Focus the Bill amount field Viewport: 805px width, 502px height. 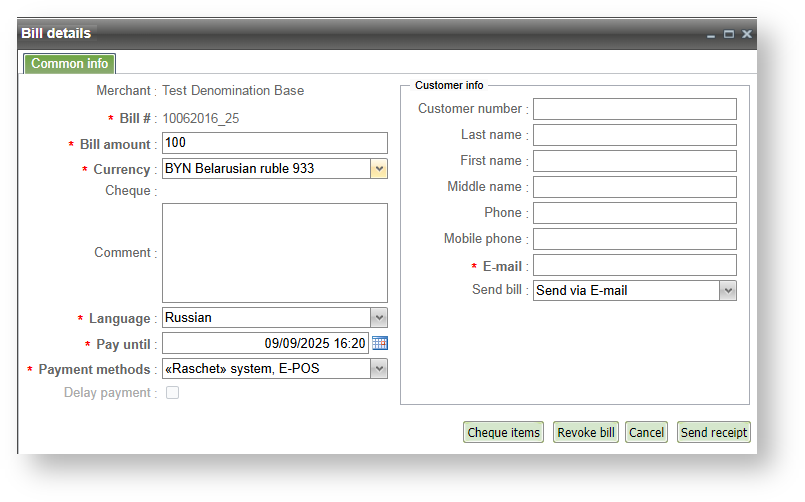[x=274, y=143]
